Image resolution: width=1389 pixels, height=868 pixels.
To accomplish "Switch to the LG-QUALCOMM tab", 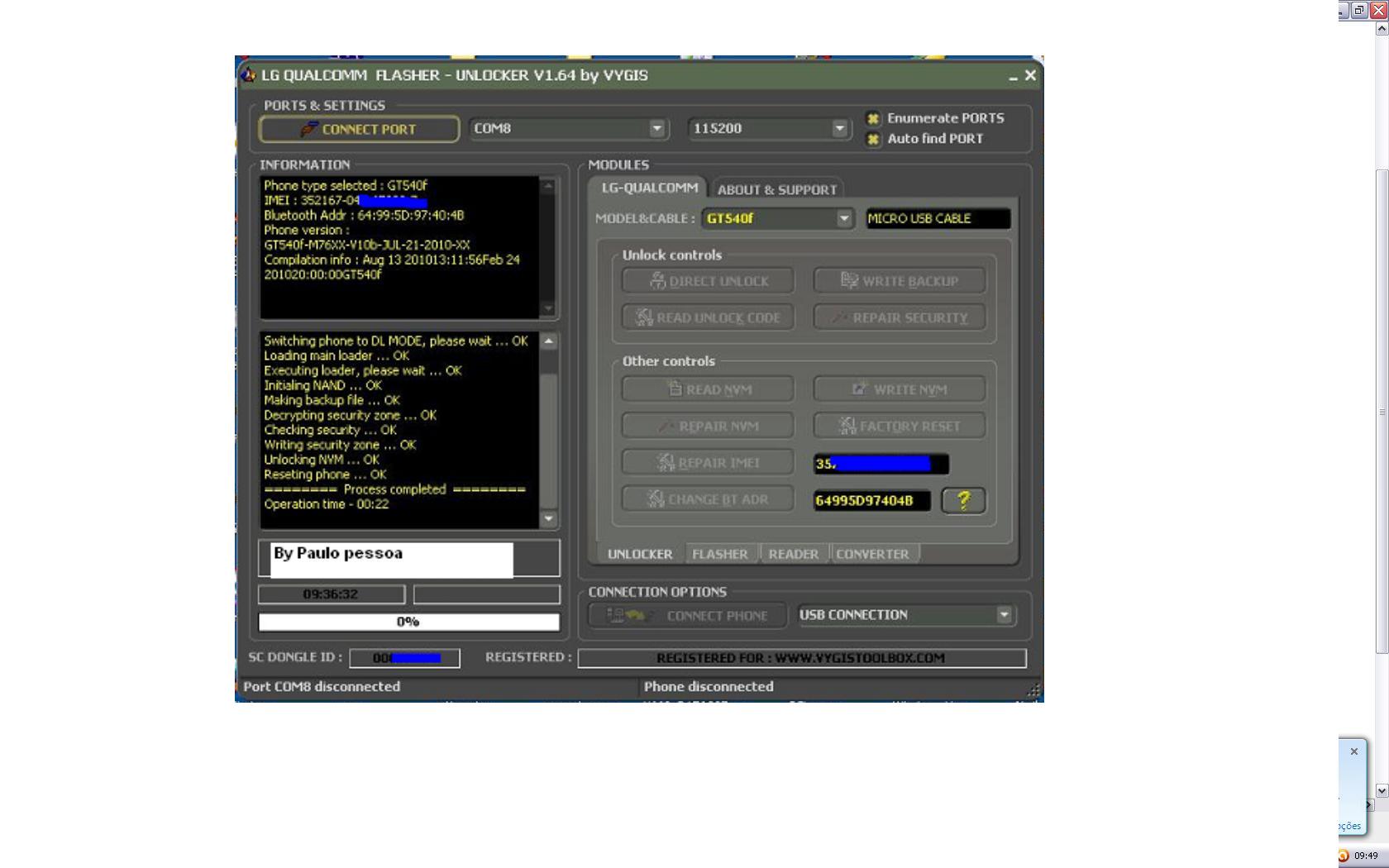I will (649, 188).
